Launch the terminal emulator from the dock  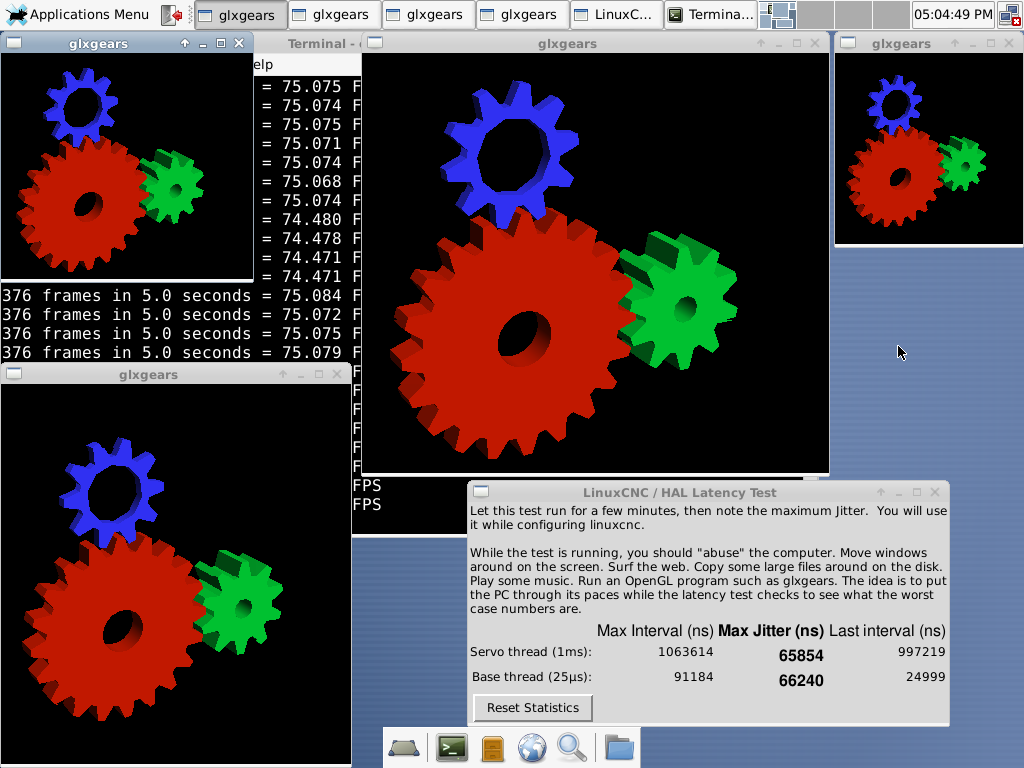tap(452, 748)
